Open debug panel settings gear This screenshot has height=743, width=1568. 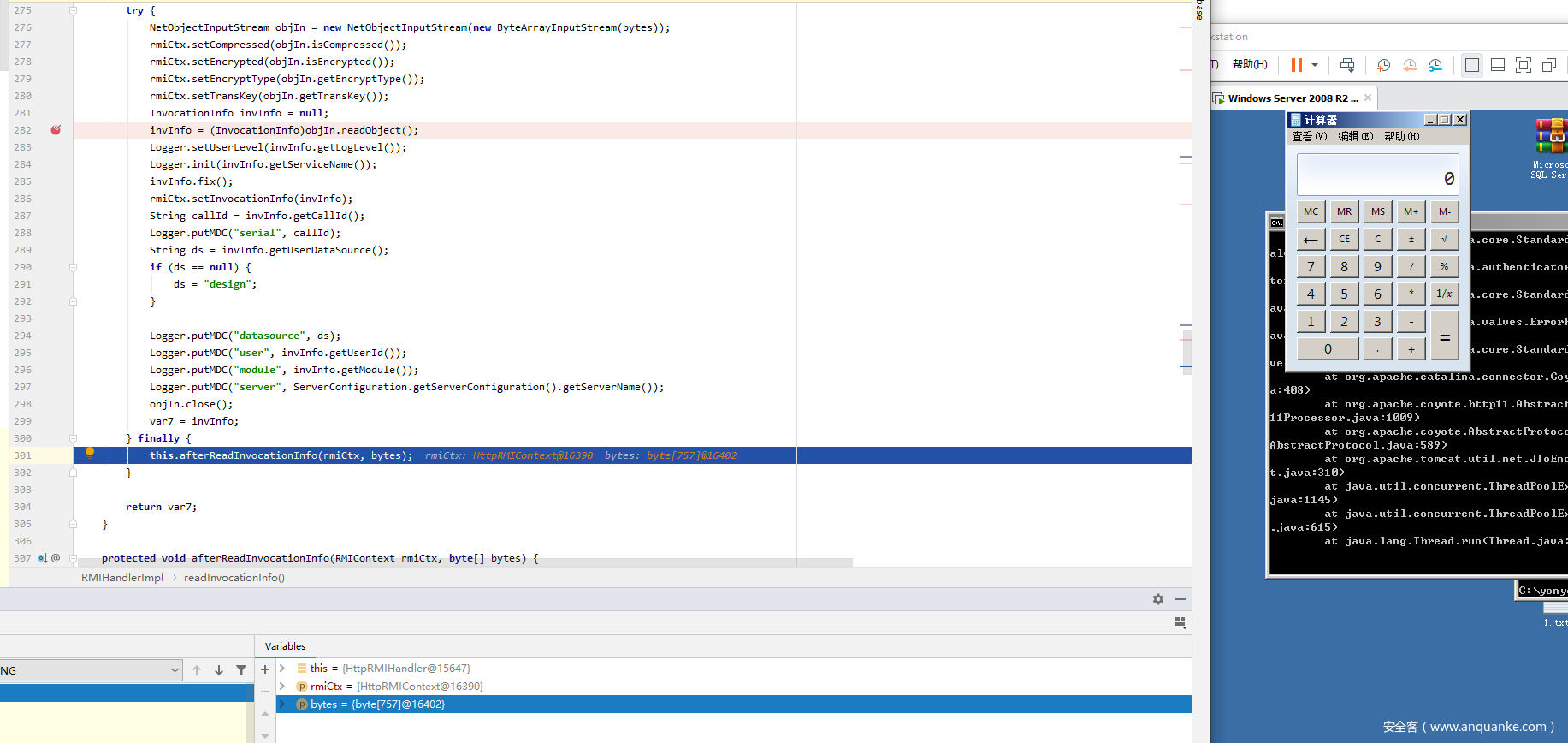(1157, 599)
